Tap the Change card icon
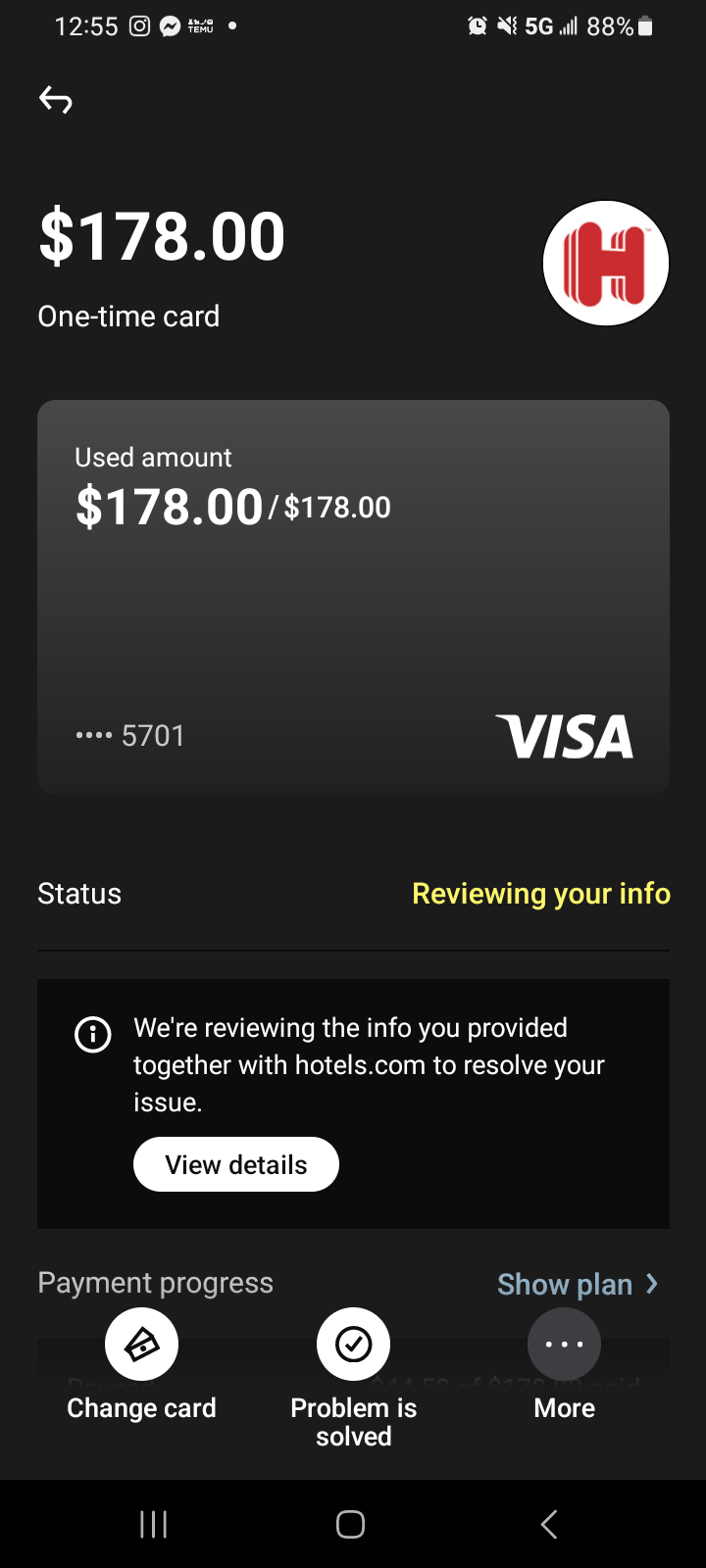 click(x=141, y=1344)
